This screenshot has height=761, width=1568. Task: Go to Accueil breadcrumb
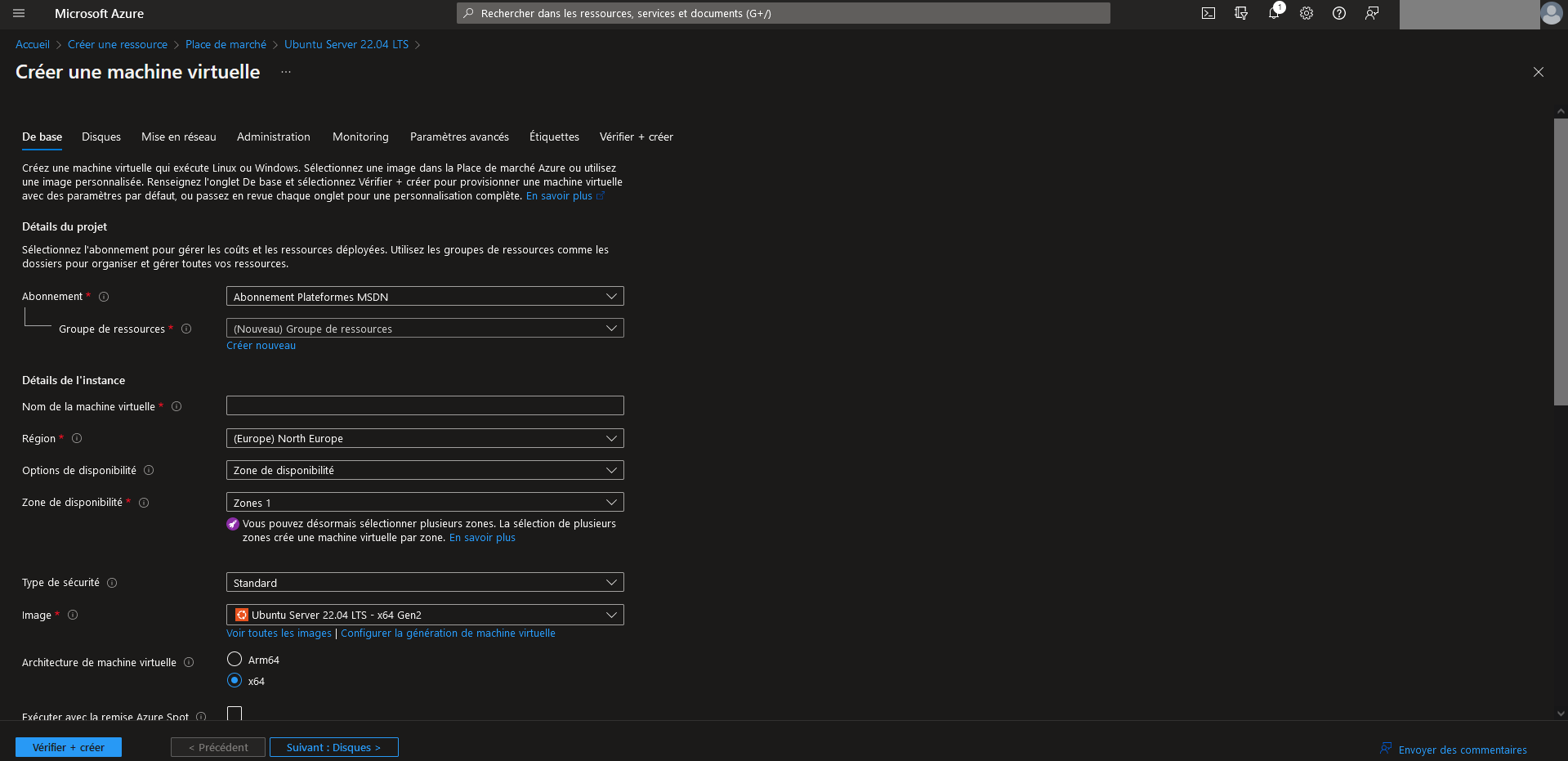pos(33,44)
